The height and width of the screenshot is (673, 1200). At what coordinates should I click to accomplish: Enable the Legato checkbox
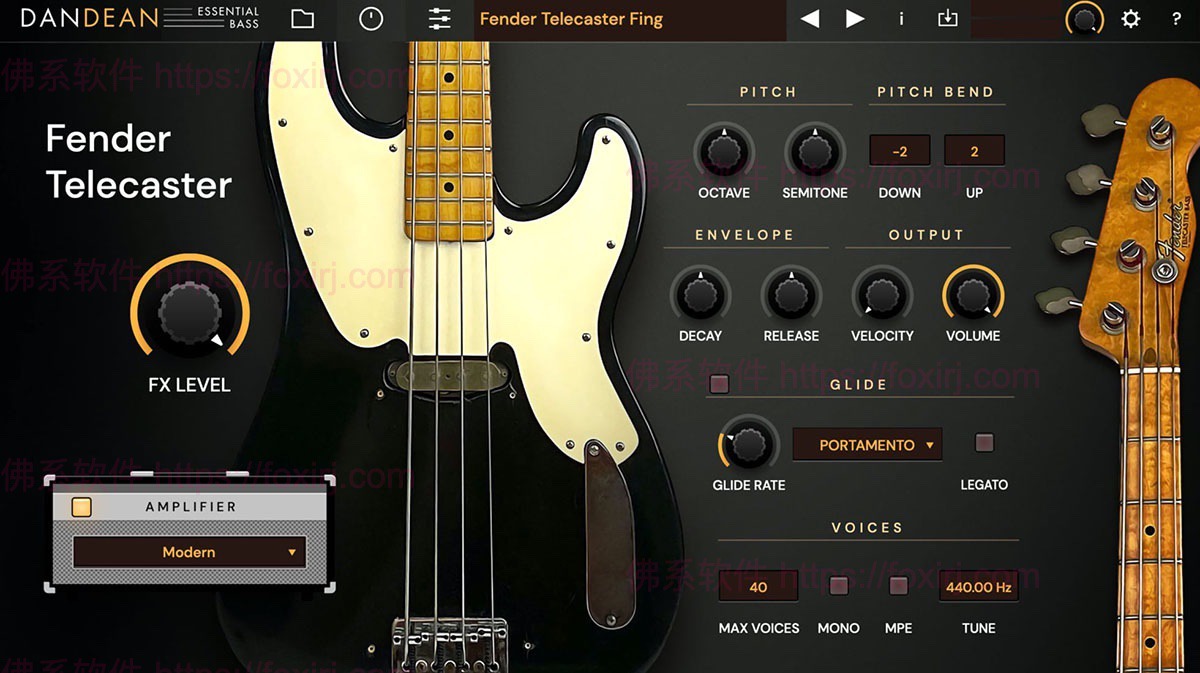(984, 443)
